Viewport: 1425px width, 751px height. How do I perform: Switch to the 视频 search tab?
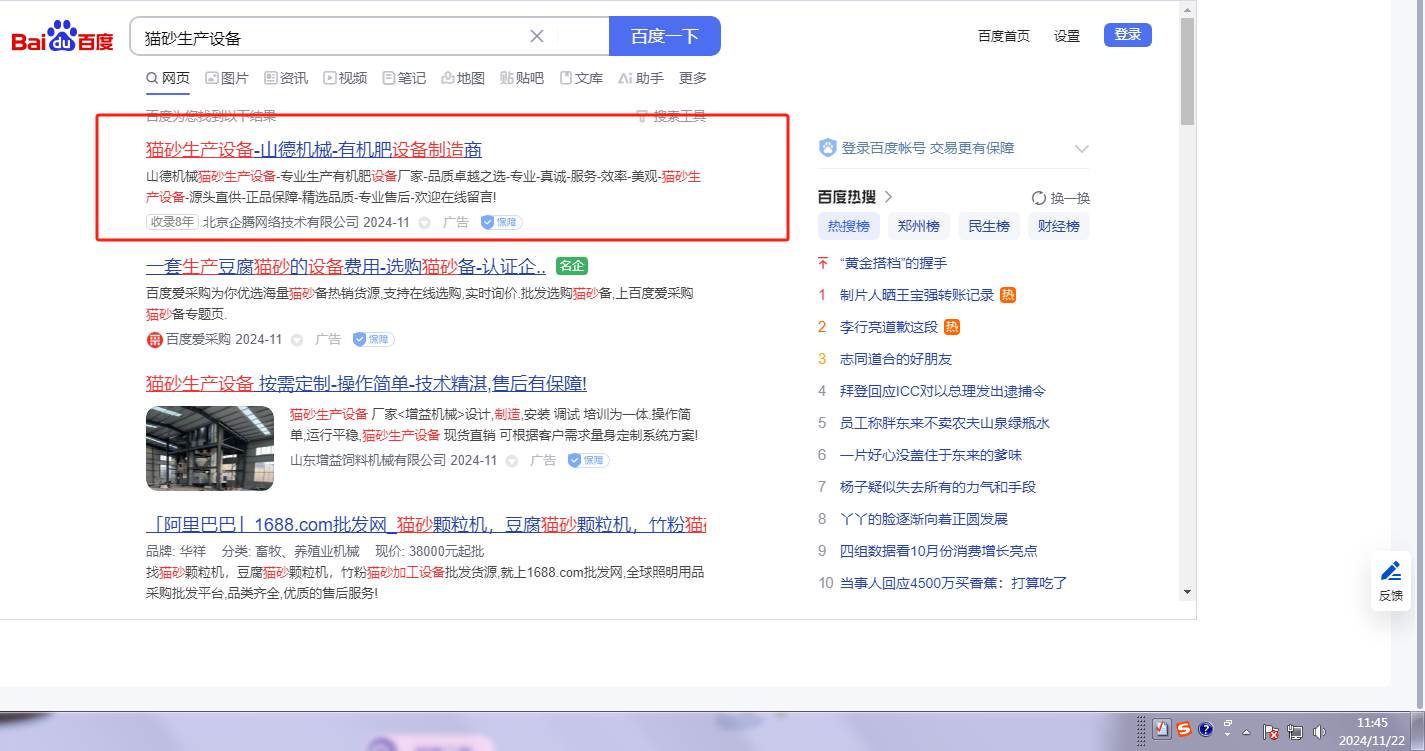point(345,78)
